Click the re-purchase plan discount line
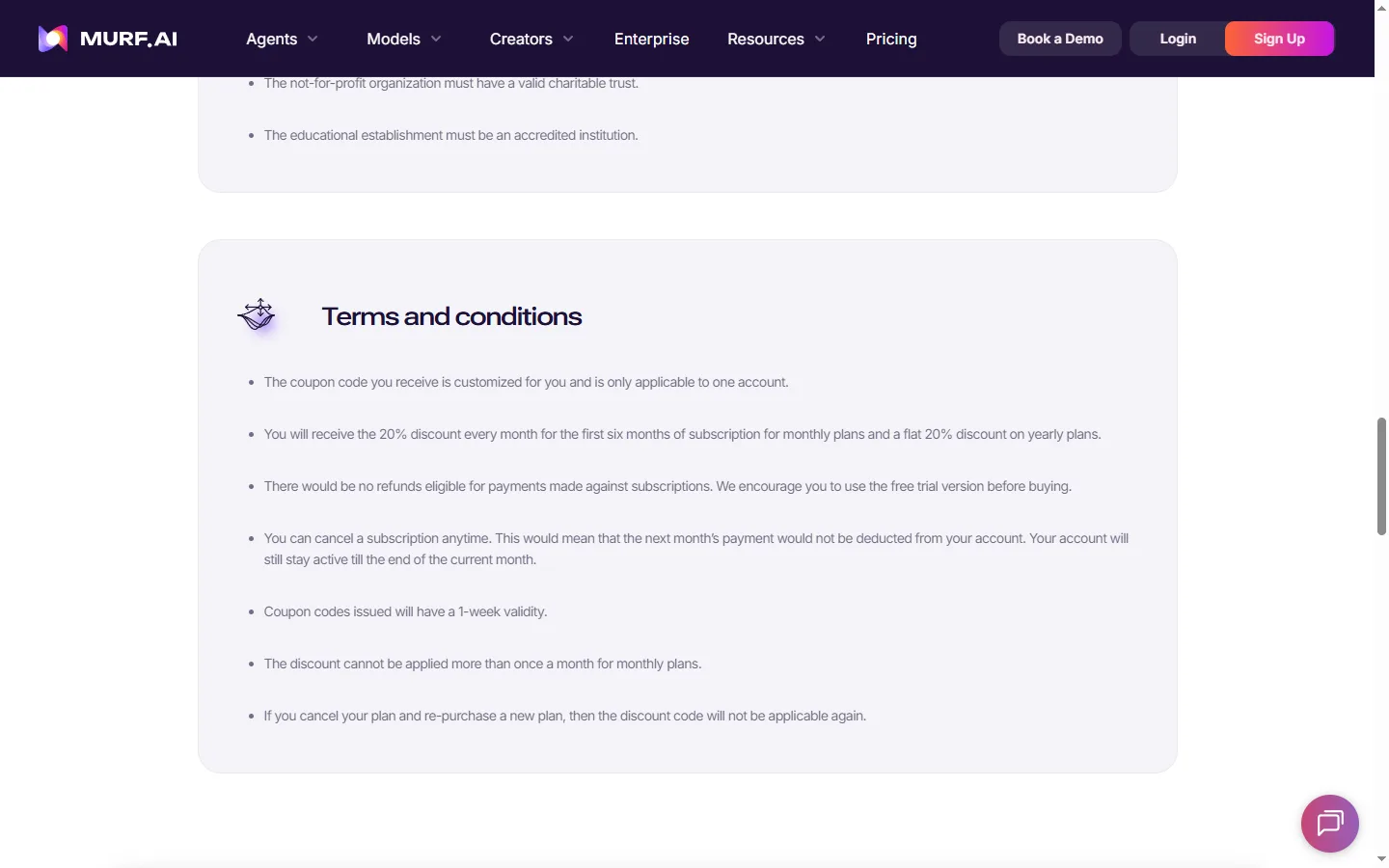 click(565, 716)
